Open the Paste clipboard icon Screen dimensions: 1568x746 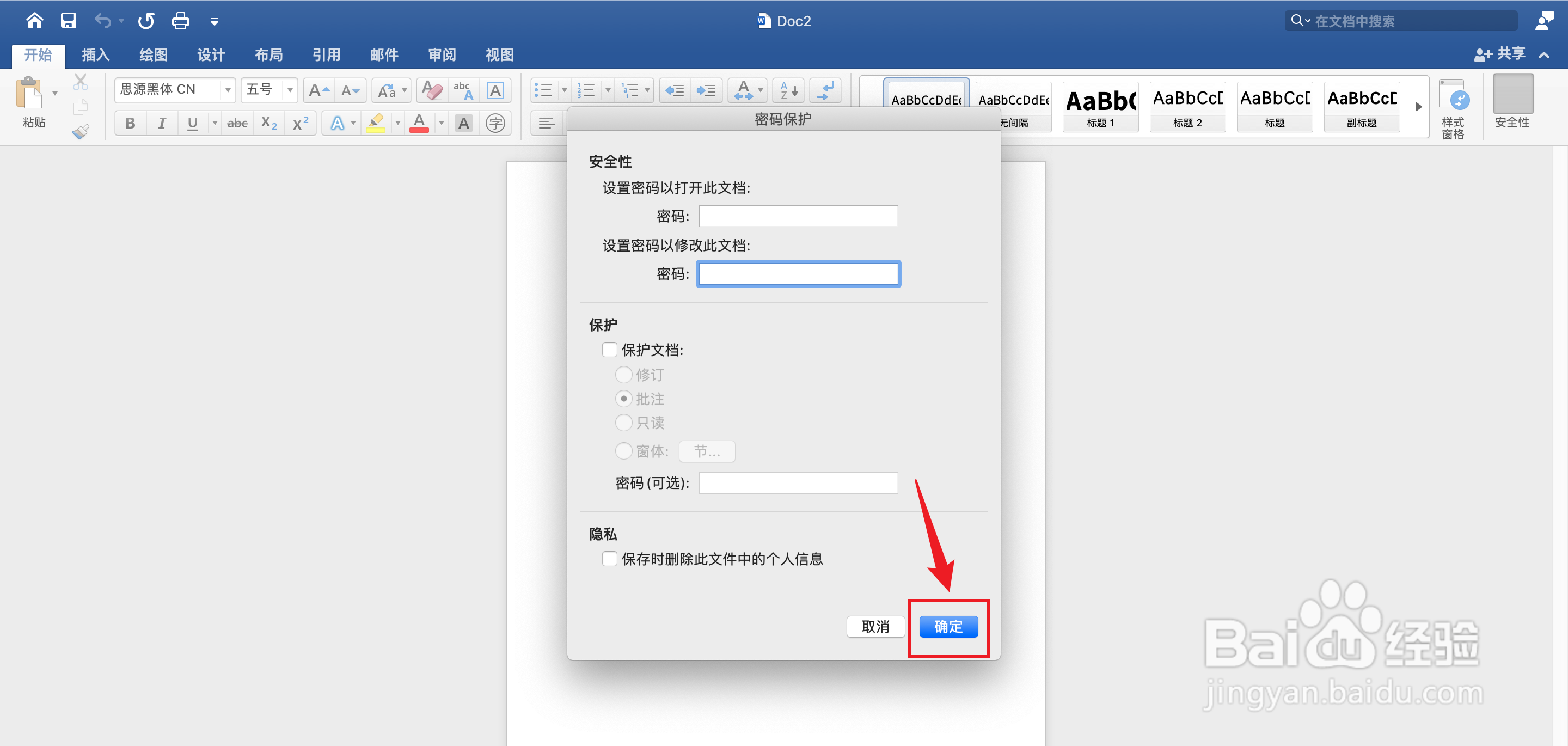(x=29, y=94)
